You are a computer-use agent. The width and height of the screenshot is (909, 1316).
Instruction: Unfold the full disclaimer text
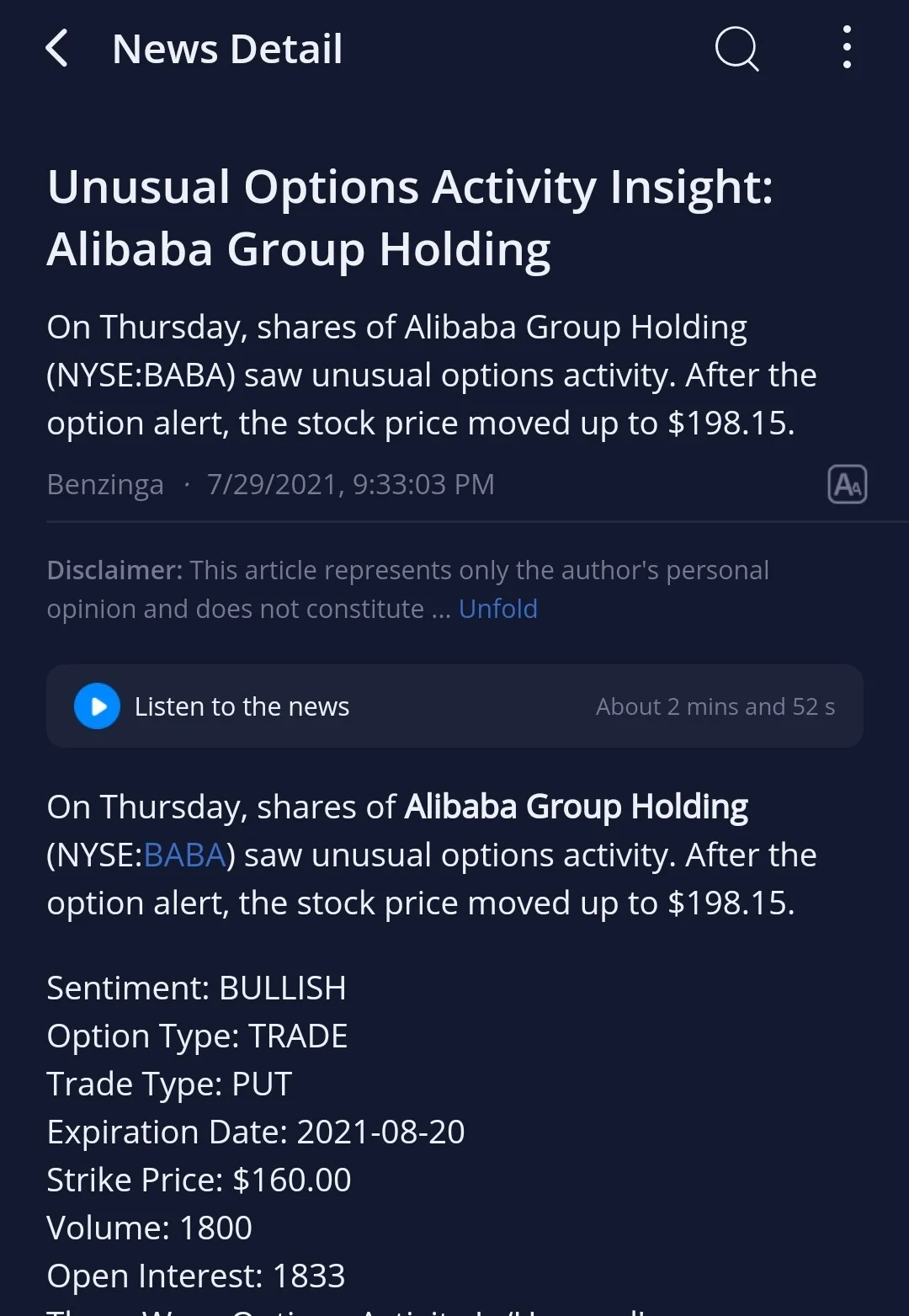tap(498, 609)
